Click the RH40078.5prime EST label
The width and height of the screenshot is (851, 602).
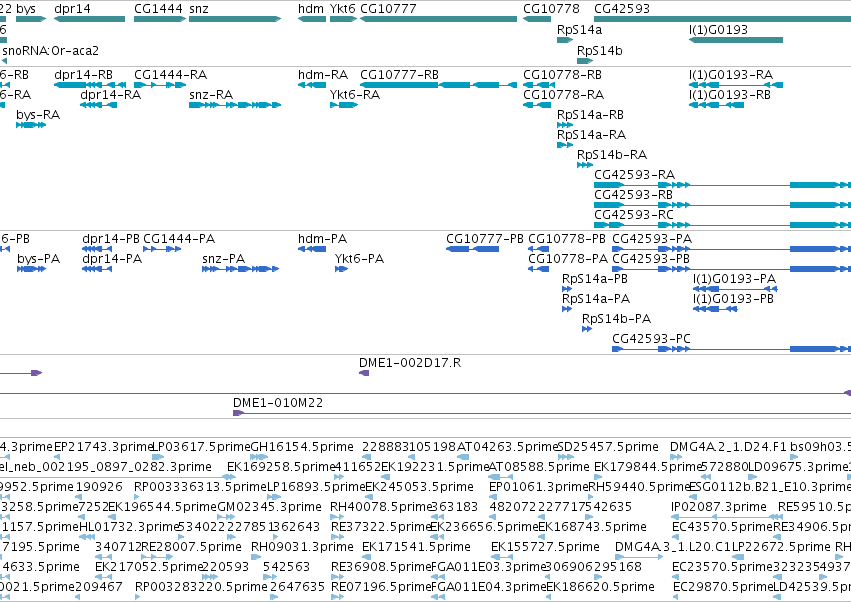point(380,506)
